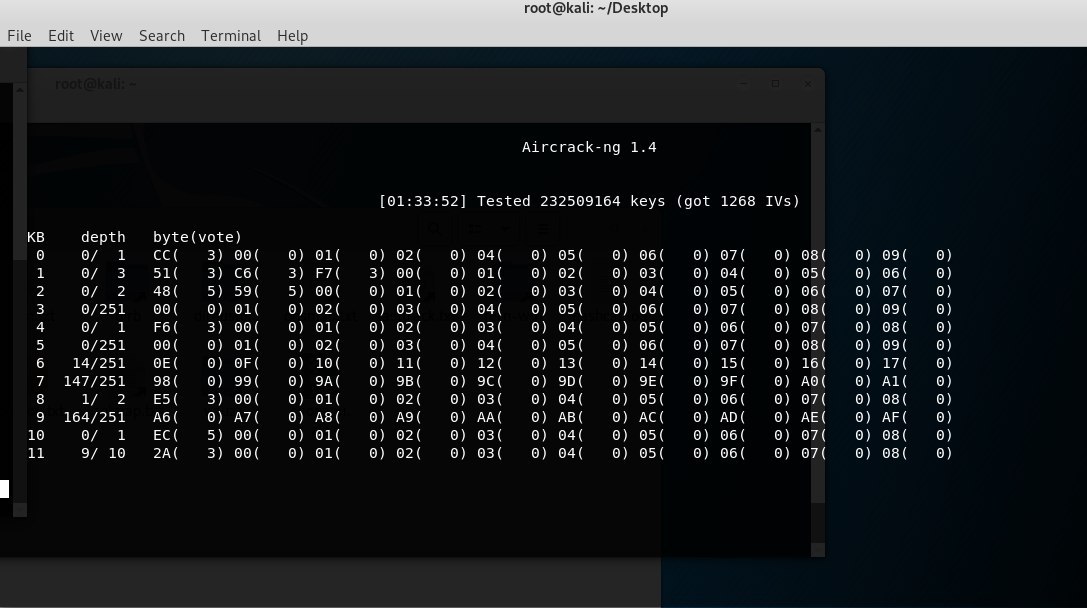Viewport: 1087px width, 608px height.
Task: Open the Edit menu
Action: [x=61, y=35]
